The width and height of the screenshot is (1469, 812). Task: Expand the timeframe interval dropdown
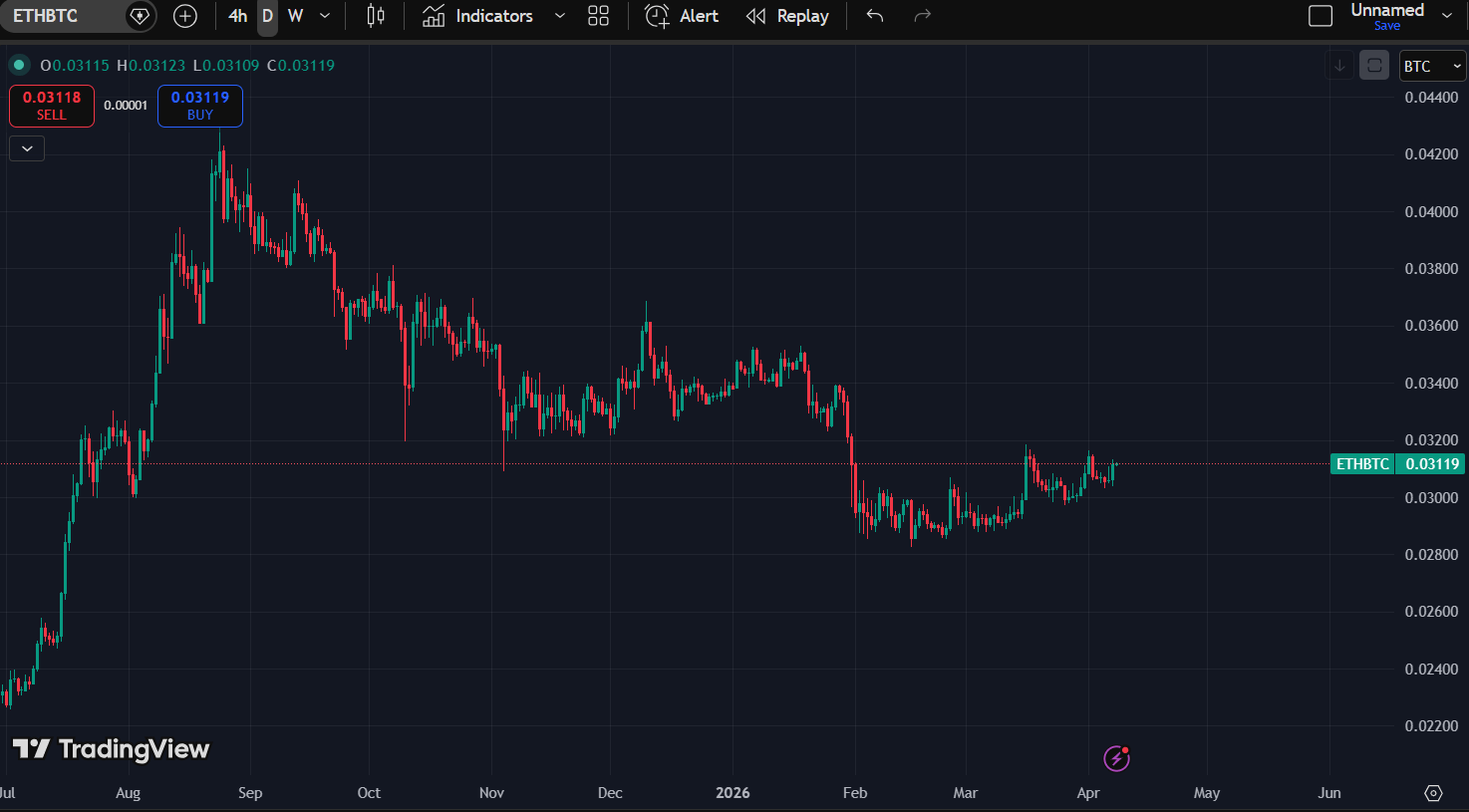coord(325,16)
